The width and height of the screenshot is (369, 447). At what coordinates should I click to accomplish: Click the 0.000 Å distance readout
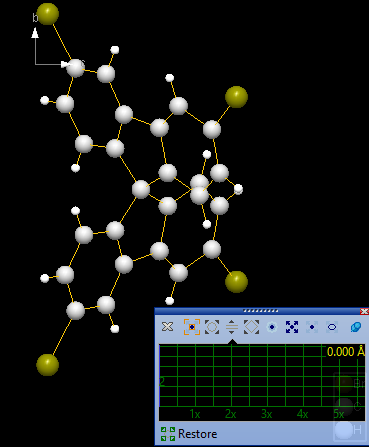click(346, 351)
